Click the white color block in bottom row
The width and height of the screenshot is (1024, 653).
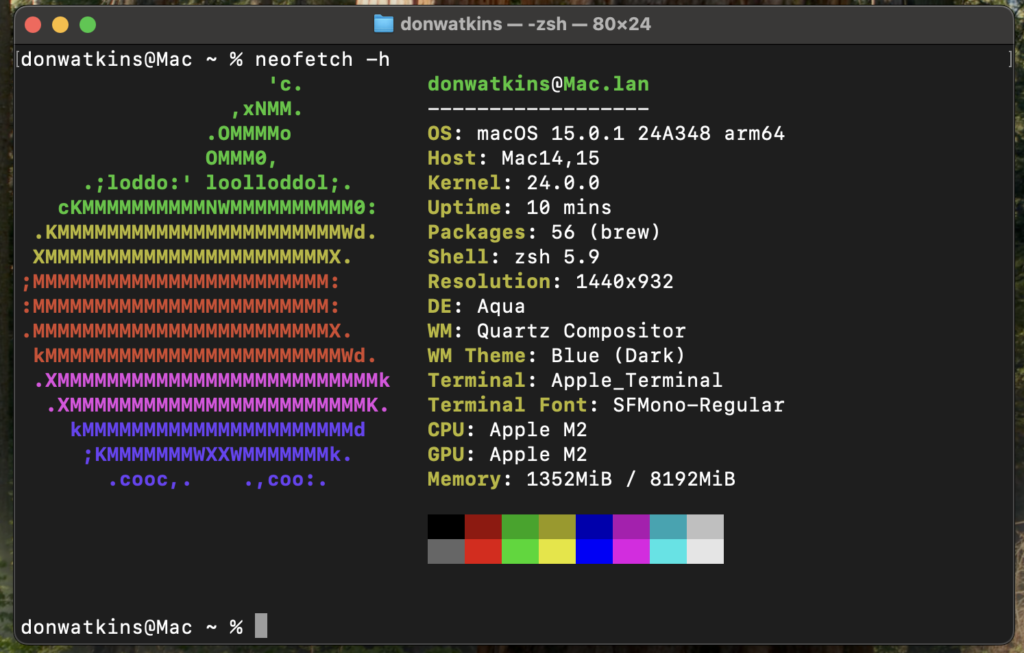tap(705, 551)
